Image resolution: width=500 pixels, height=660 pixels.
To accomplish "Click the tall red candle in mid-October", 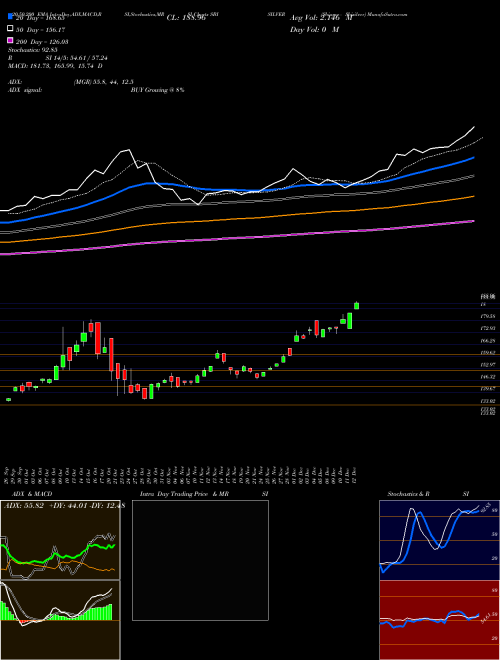I will [x=98, y=338].
